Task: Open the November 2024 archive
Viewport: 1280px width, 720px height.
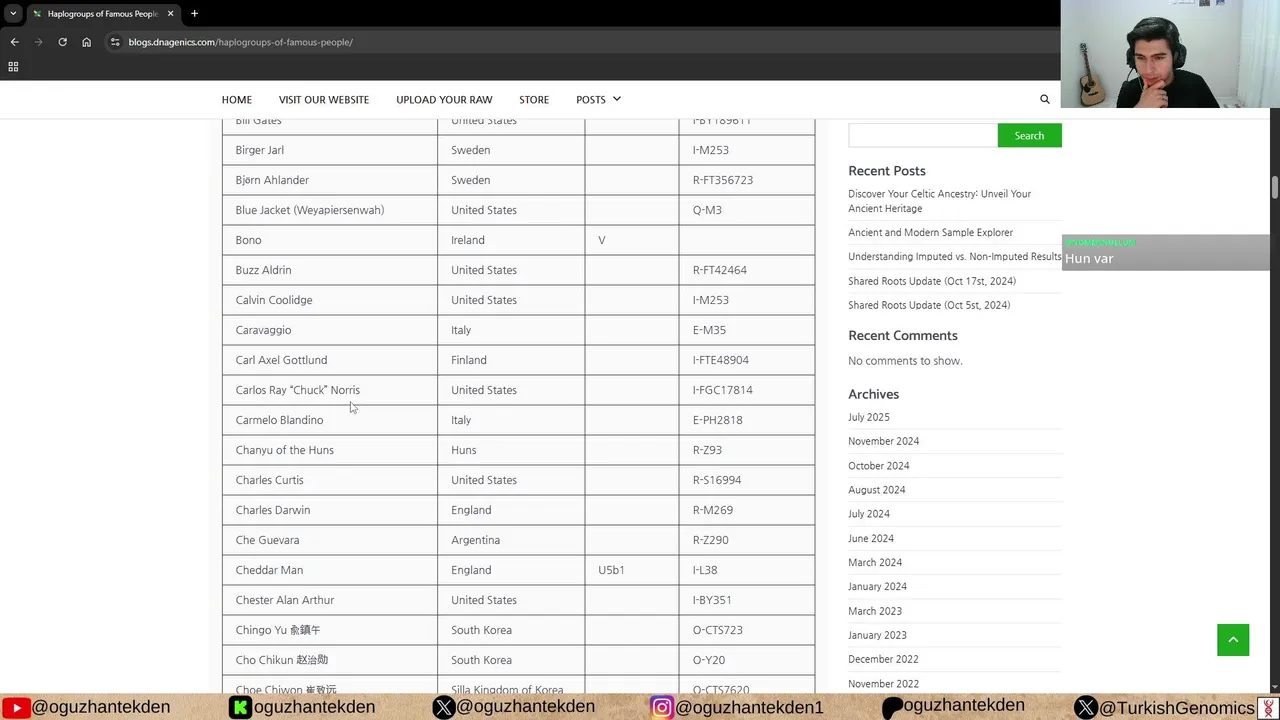Action: (x=884, y=441)
